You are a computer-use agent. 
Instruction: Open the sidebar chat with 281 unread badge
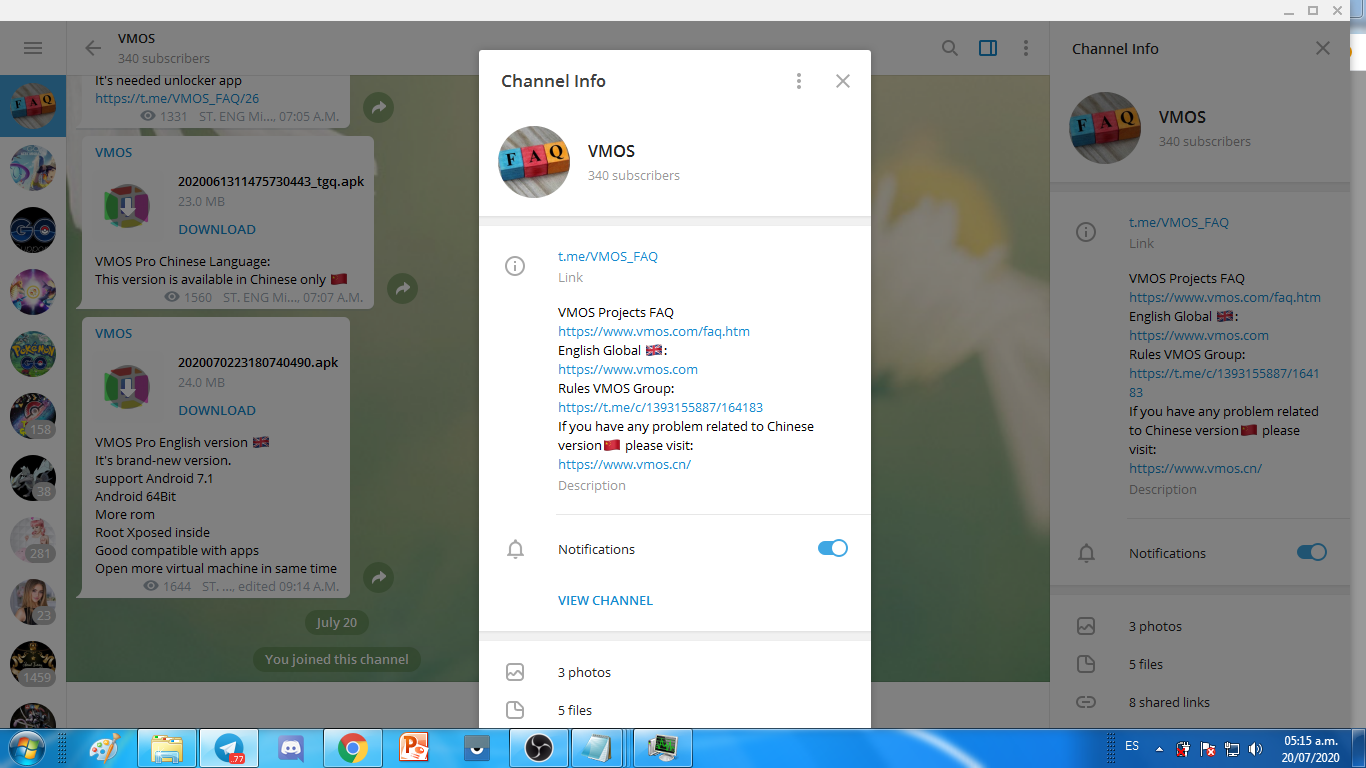coord(33,540)
